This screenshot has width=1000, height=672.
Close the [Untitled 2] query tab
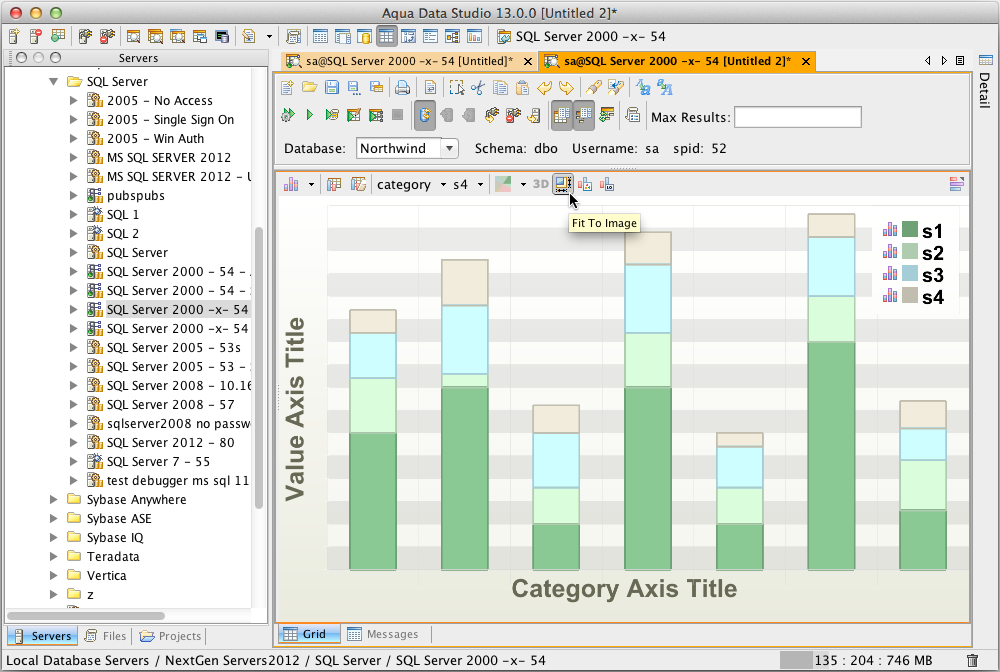(806, 61)
